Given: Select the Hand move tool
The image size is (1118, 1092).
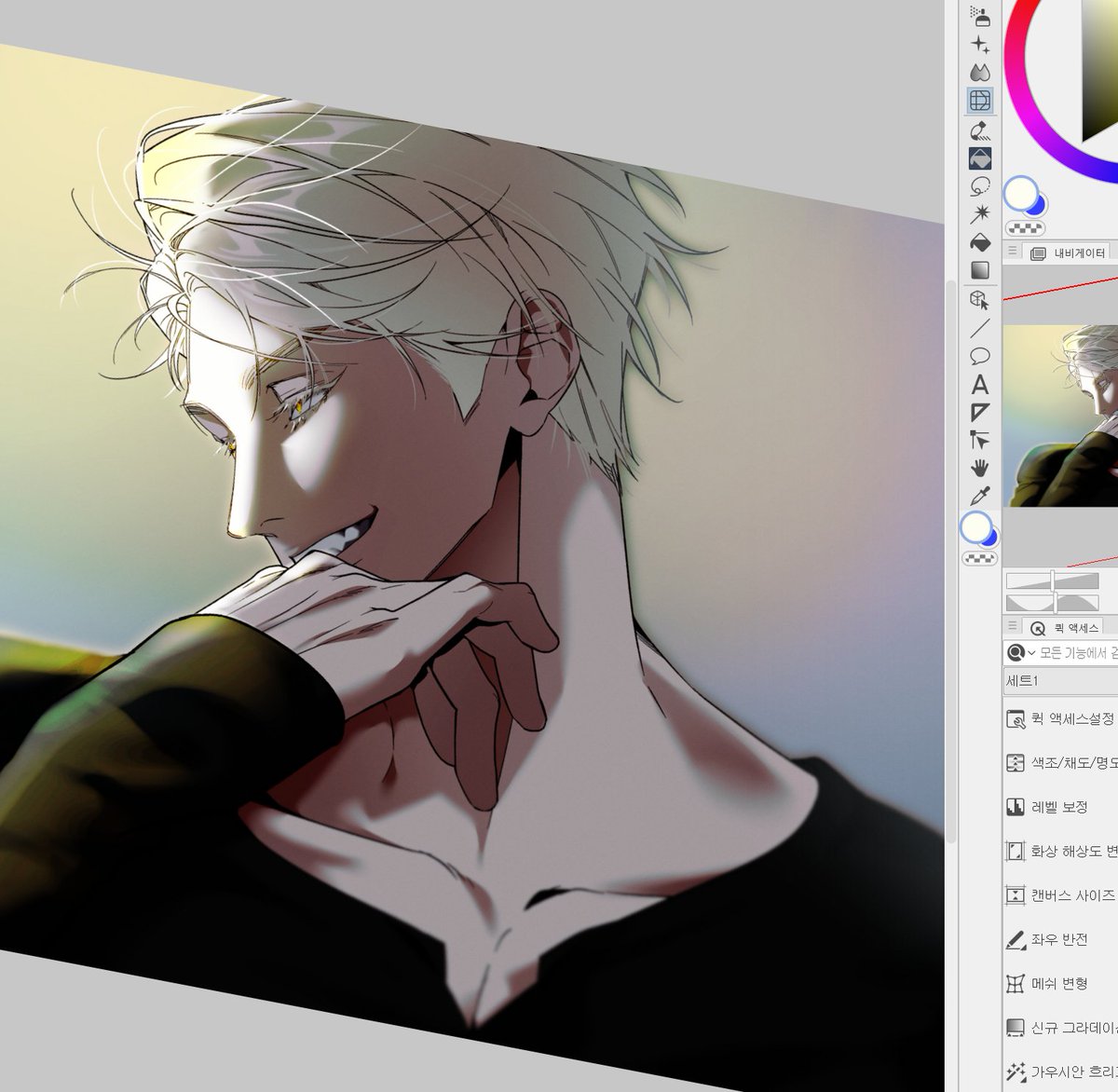Looking at the screenshot, I should point(979,468).
